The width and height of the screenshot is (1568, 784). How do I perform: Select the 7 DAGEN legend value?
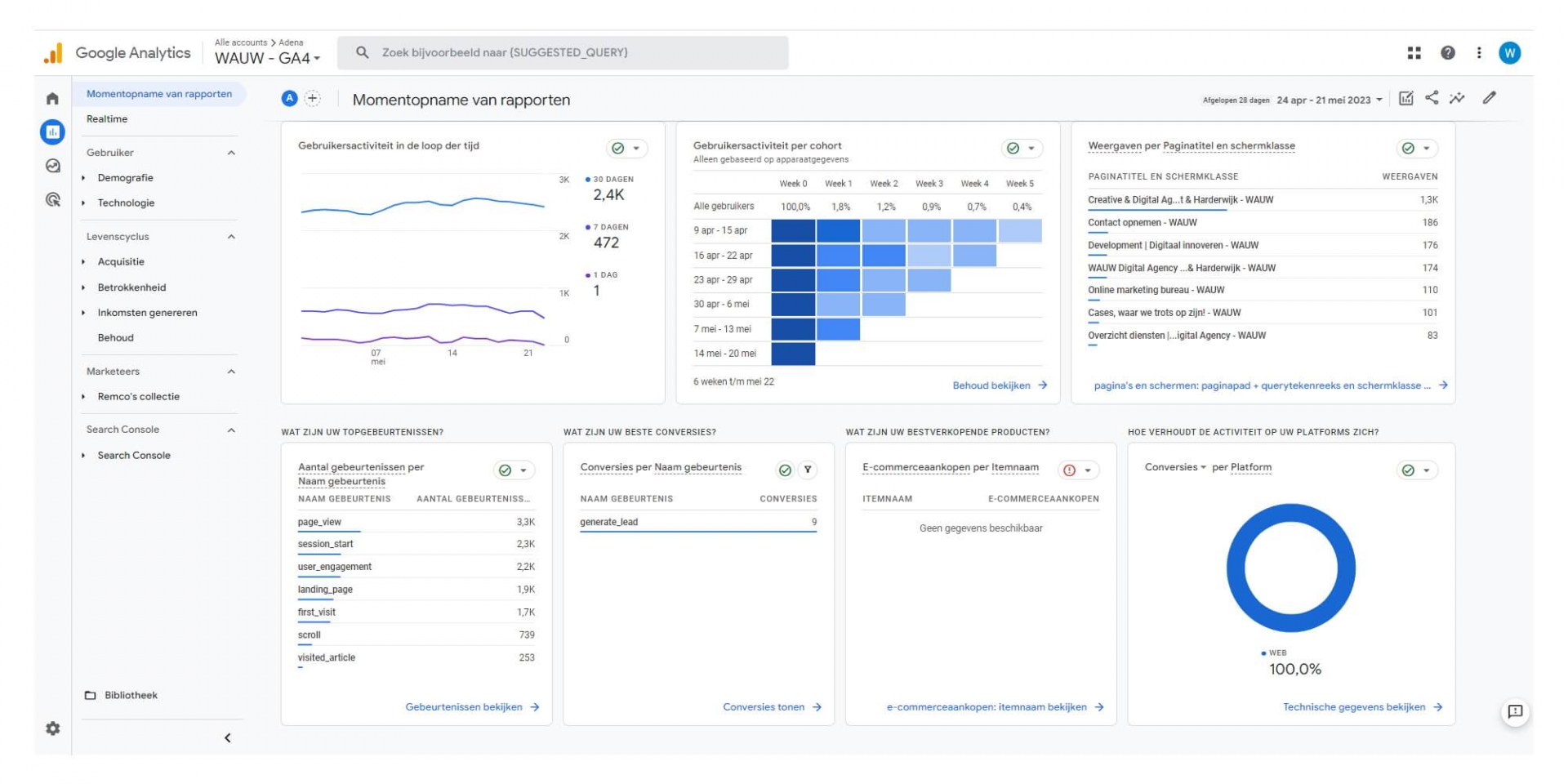click(x=606, y=243)
